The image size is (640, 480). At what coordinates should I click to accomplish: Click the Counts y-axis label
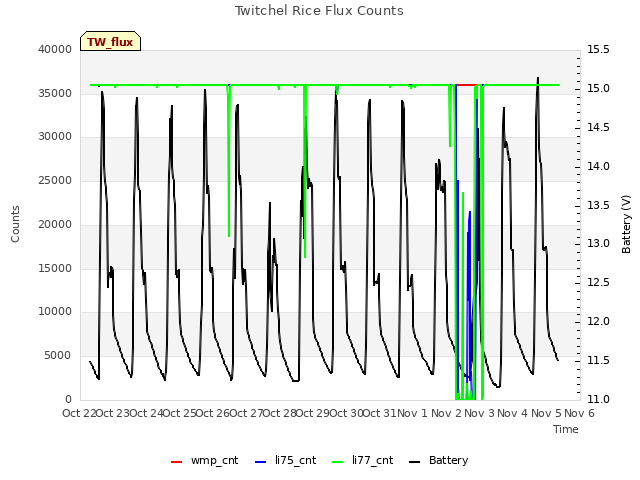point(15,224)
